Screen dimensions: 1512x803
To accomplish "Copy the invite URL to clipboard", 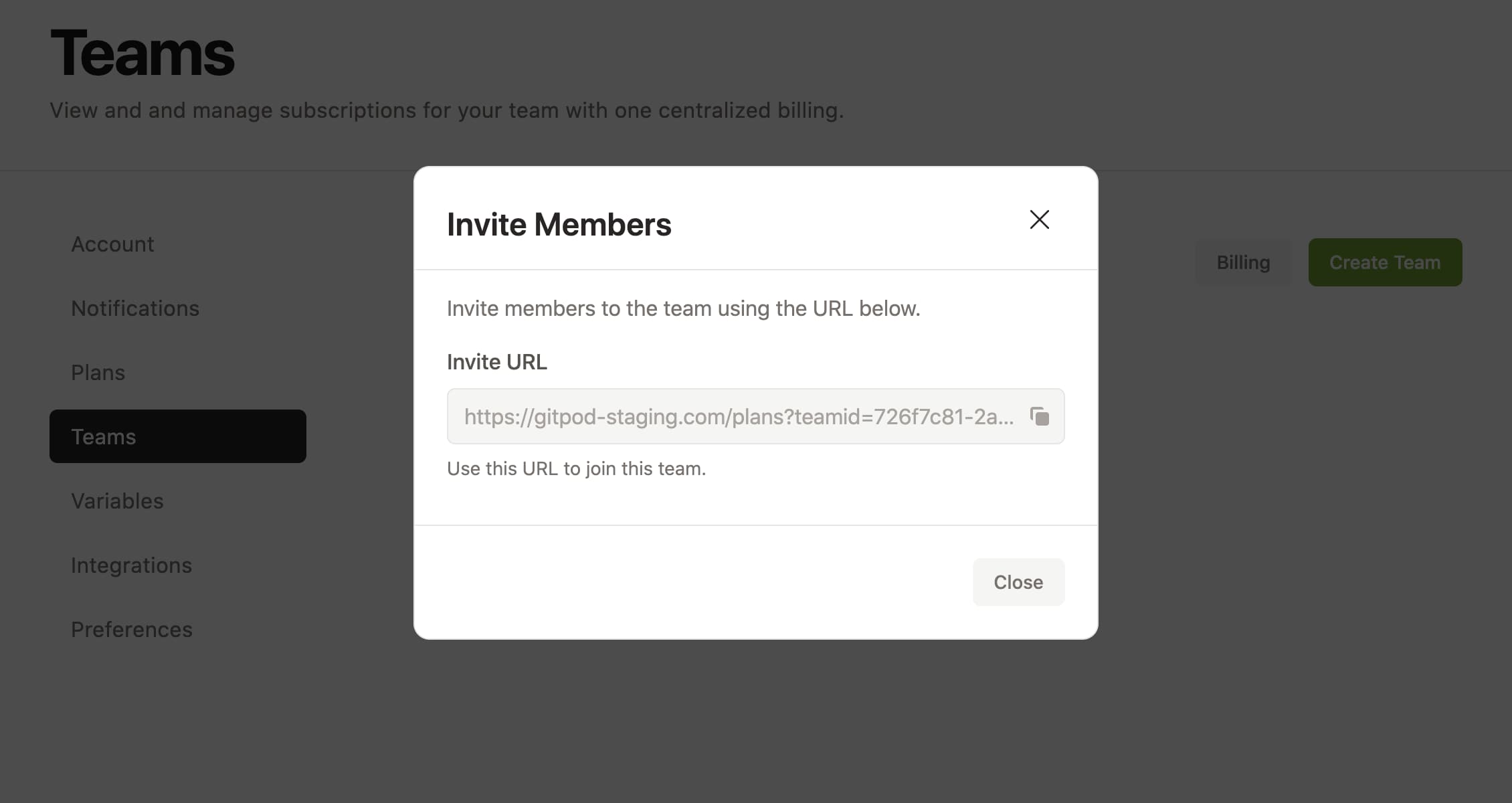I will tap(1039, 416).
